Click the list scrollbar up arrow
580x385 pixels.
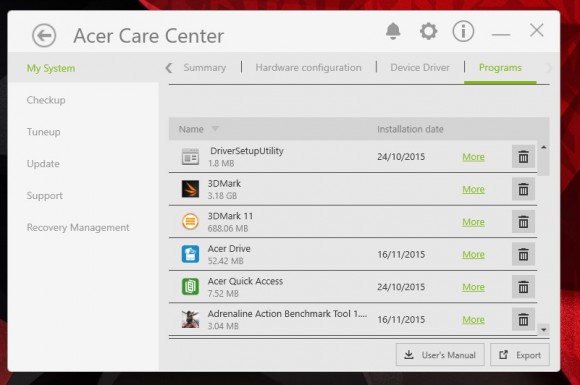pos(544,147)
